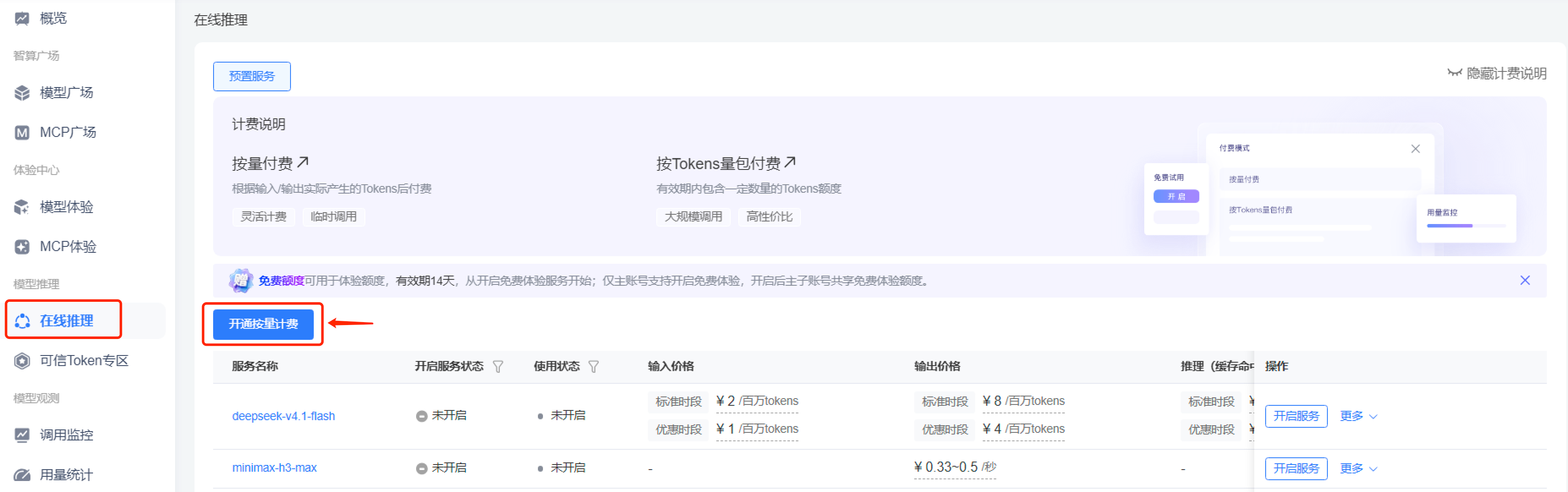Click the MCP体验 sidebar icon
Image resolution: width=1568 pixels, height=492 pixels.
[x=22, y=247]
